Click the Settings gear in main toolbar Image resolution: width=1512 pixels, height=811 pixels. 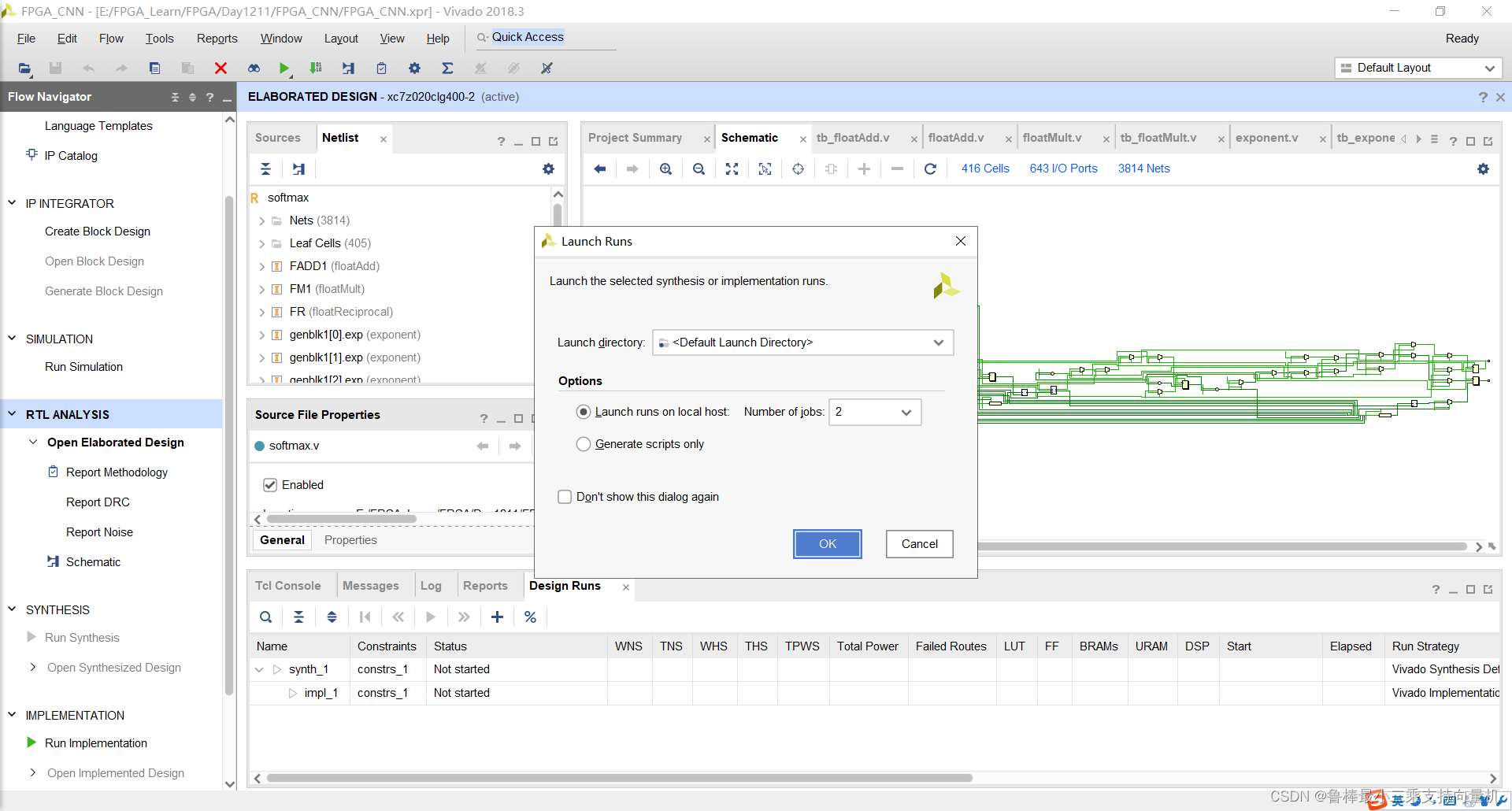(414, 69)
